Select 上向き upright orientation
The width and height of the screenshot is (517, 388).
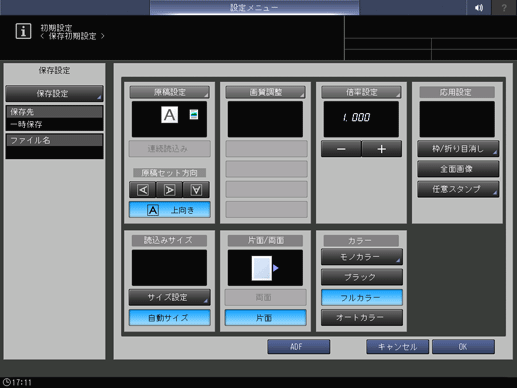coord(170,210)
